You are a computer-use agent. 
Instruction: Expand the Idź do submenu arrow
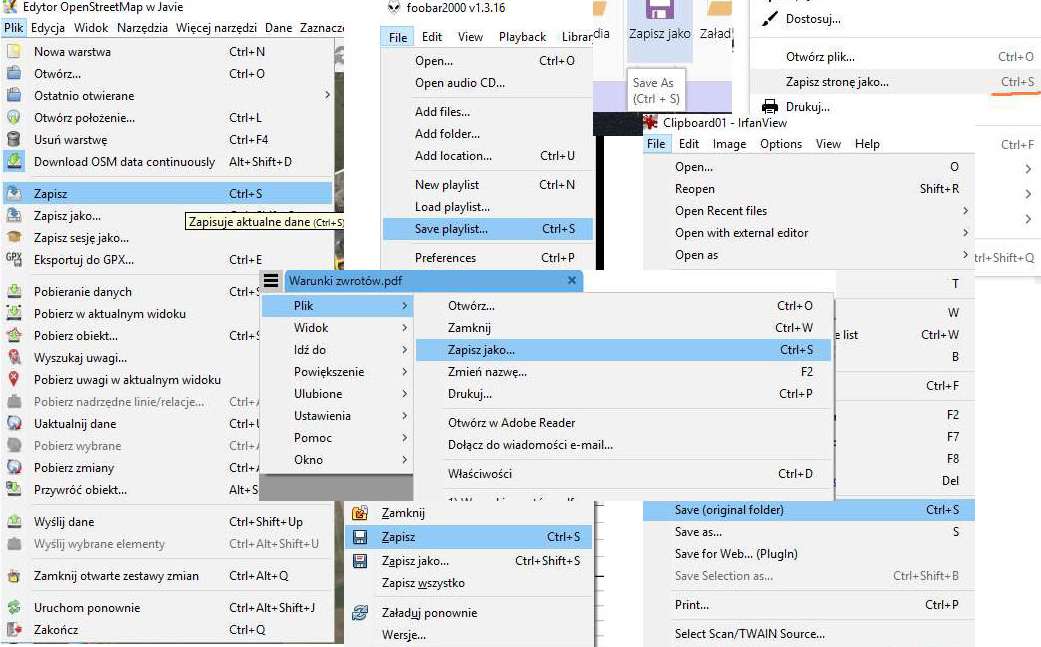tap(405, 349)
